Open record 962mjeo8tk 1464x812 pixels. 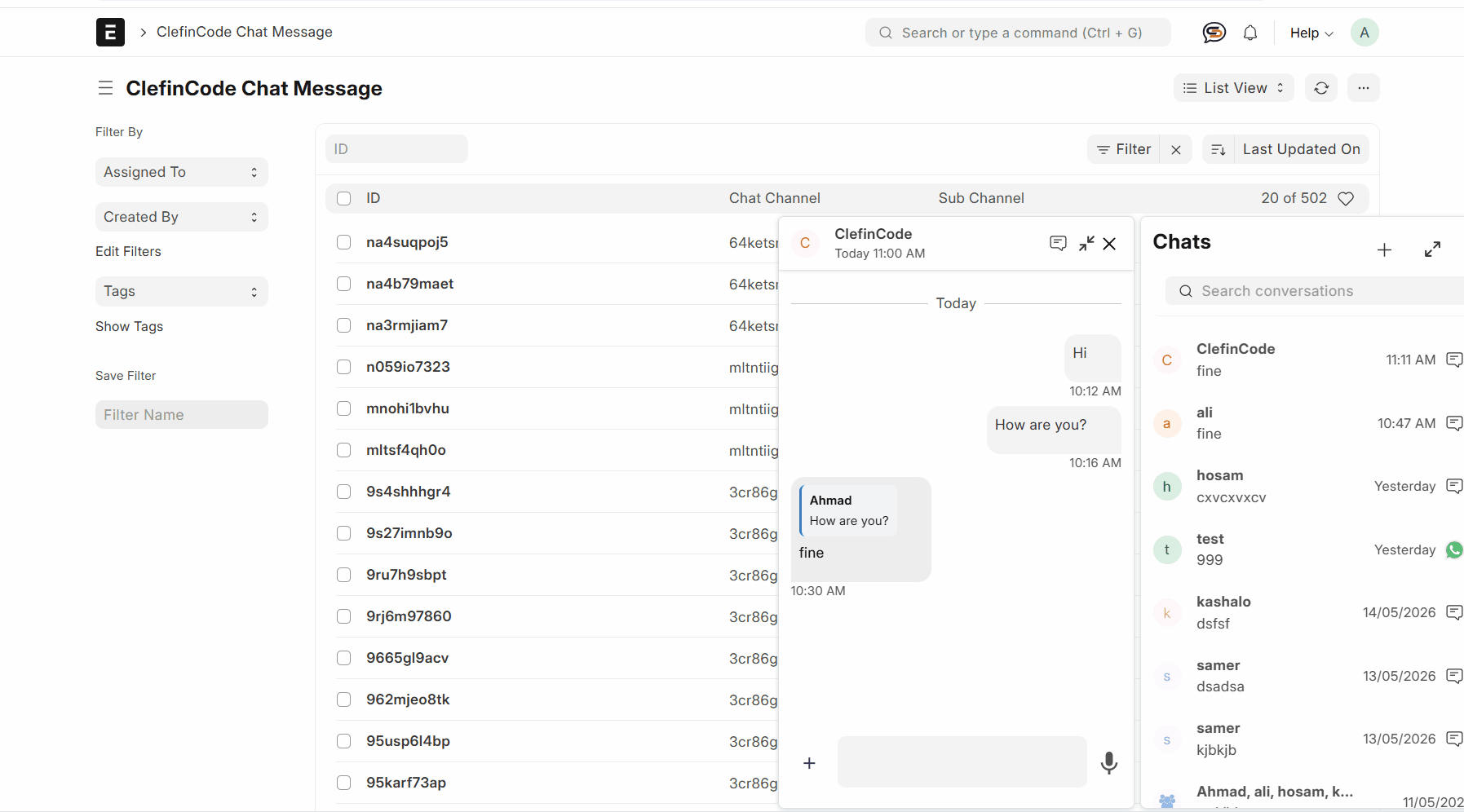408,699
